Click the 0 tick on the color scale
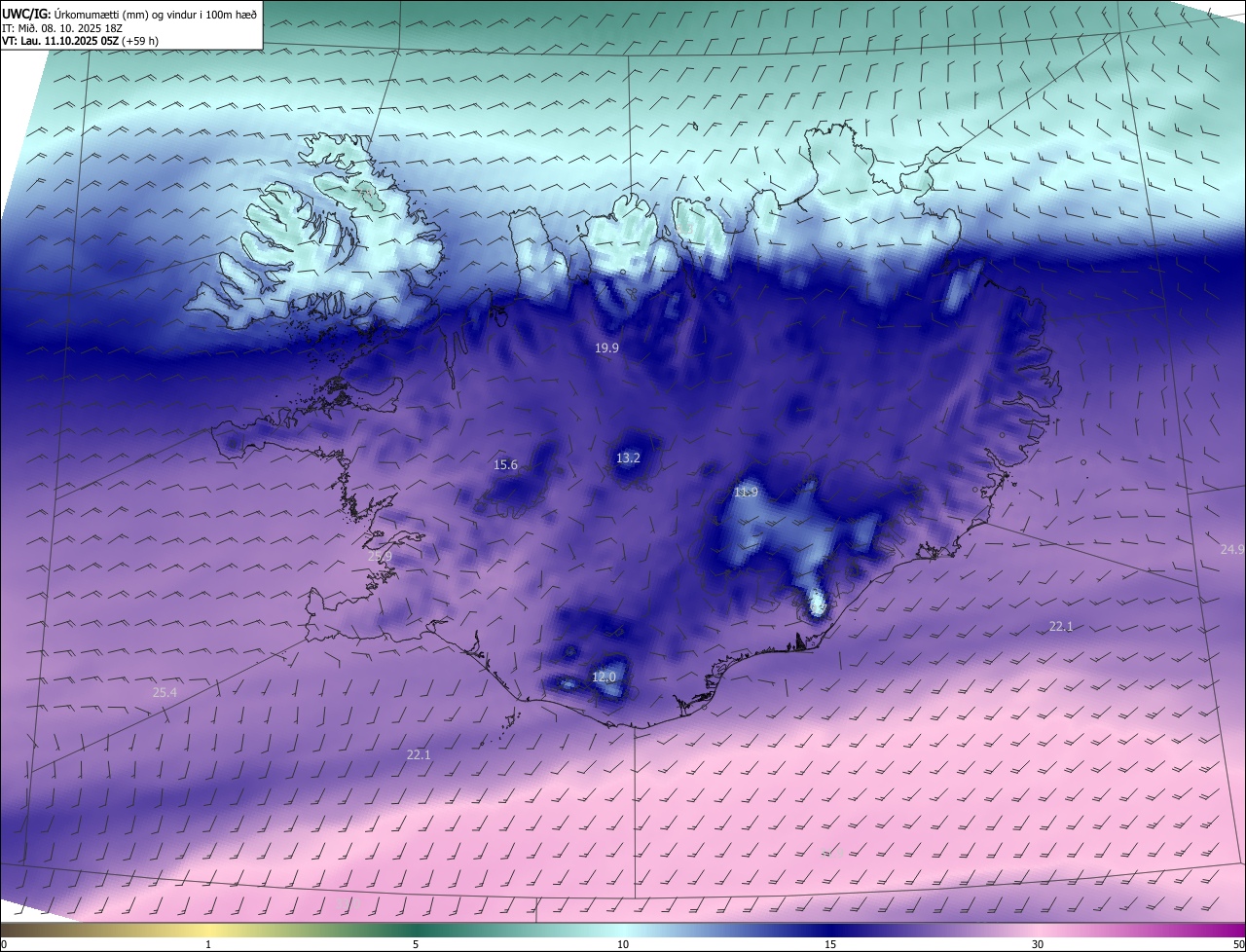The image size is (1246, 952). coord(3,944)
